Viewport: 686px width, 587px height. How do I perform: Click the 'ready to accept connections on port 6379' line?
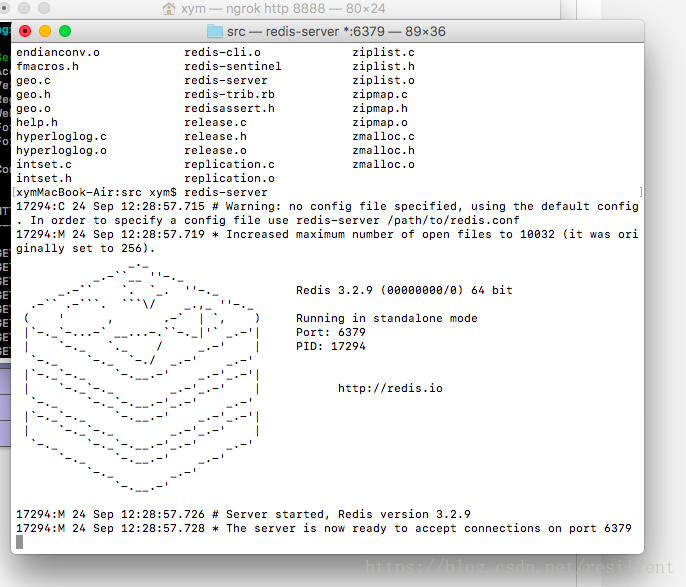[324, 528]
